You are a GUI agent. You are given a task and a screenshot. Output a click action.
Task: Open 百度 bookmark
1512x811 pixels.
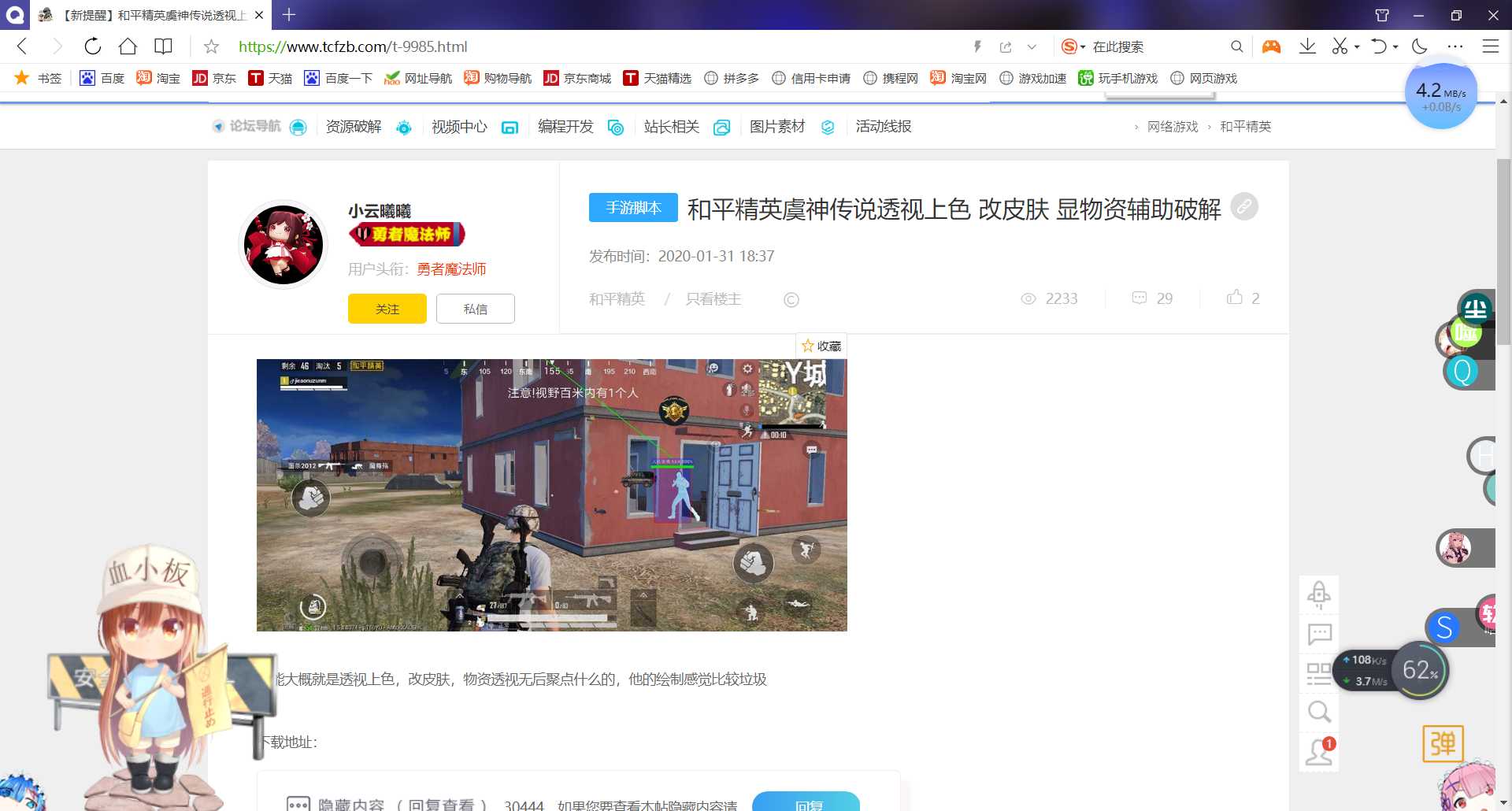(102, 78)
